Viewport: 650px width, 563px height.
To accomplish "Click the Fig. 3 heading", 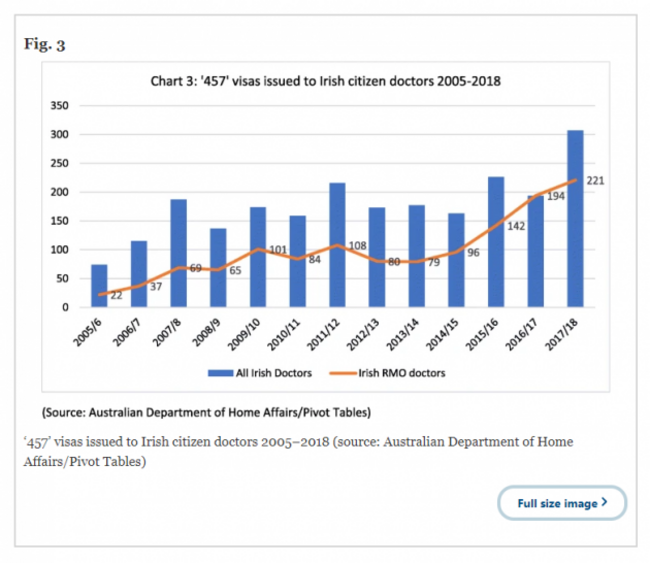I will 45,44.
